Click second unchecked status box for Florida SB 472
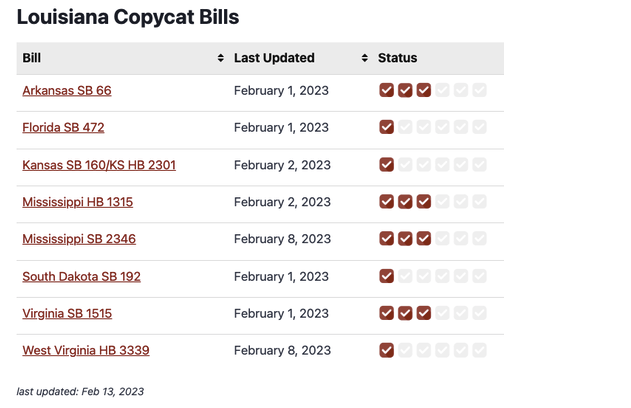631x408 pixels. (x=424, y=128)
